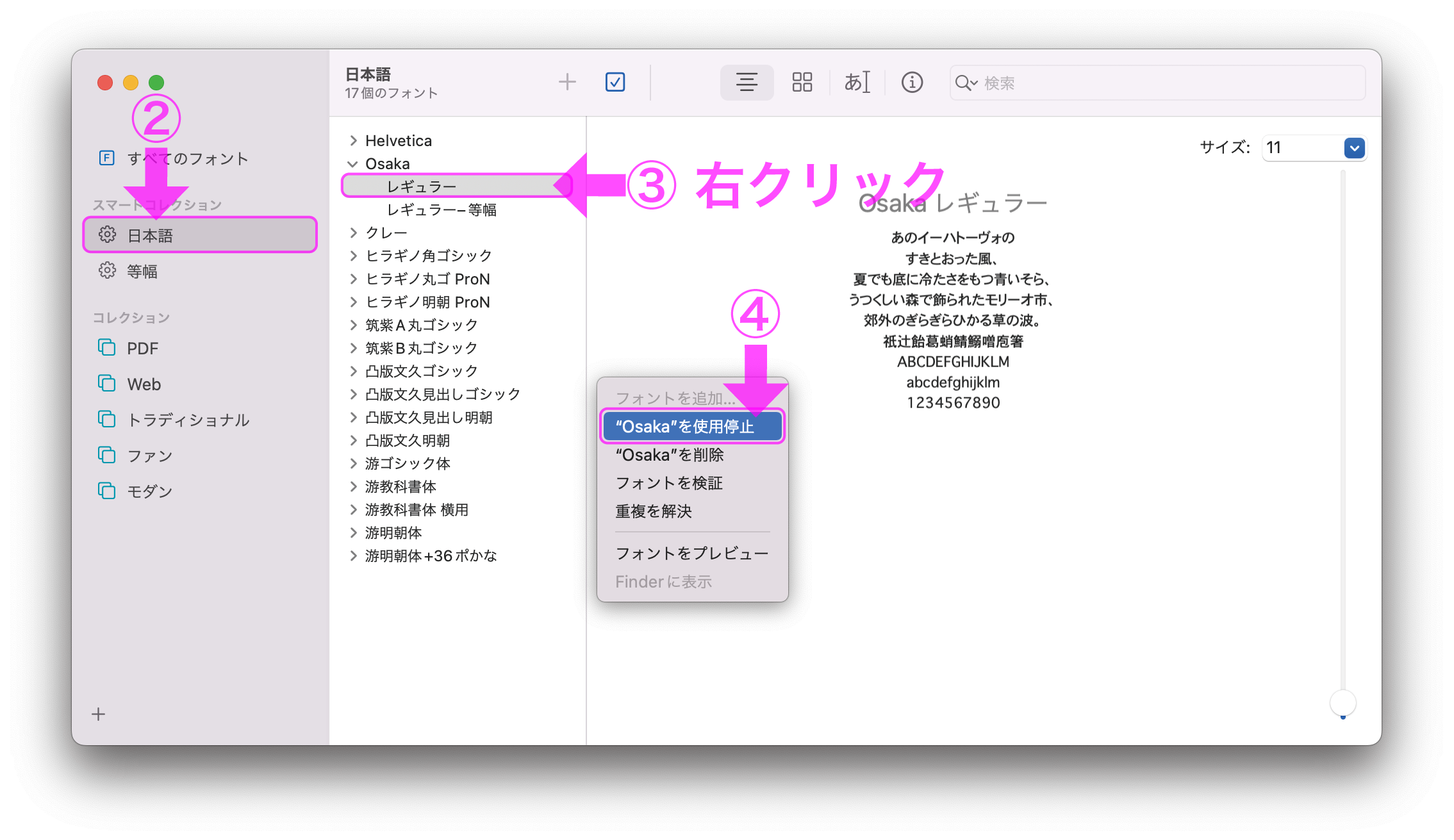The width and height of the screenshot is (1454, 840).
Task: Select the custom text preview icon あ
Action: pyautogui.click(x=857, y=82)
